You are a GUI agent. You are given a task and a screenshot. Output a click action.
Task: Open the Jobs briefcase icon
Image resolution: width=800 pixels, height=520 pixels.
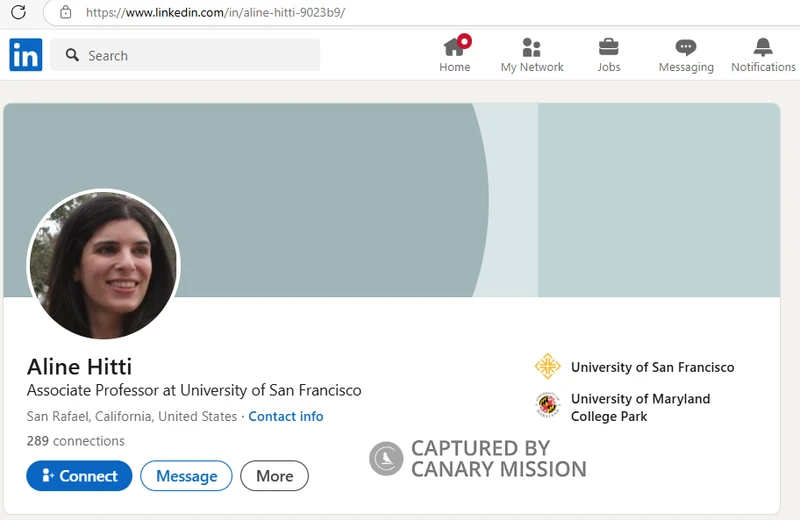pyautogui.click(x=608, y=47)
